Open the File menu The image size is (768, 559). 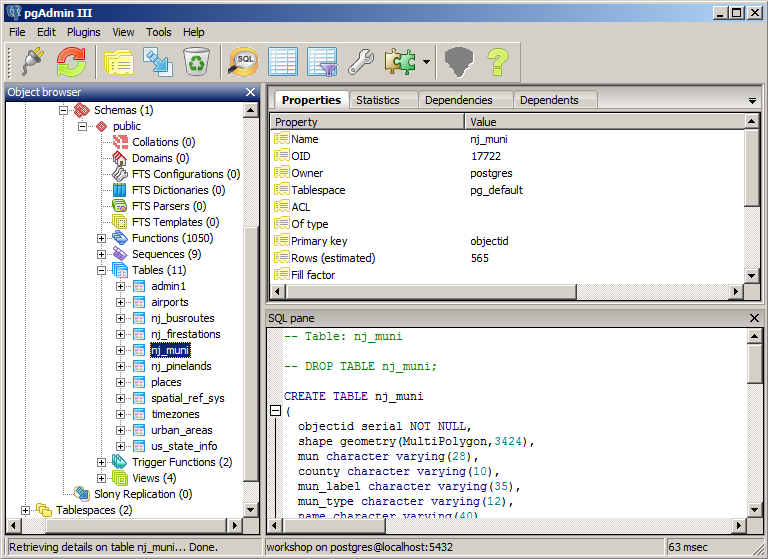click(x=17, y=32)
